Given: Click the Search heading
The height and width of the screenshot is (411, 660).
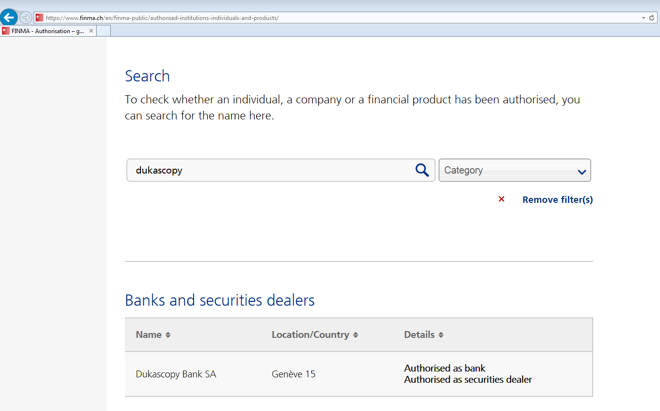Looking at the screenshot, I should (x=147, y=76).
